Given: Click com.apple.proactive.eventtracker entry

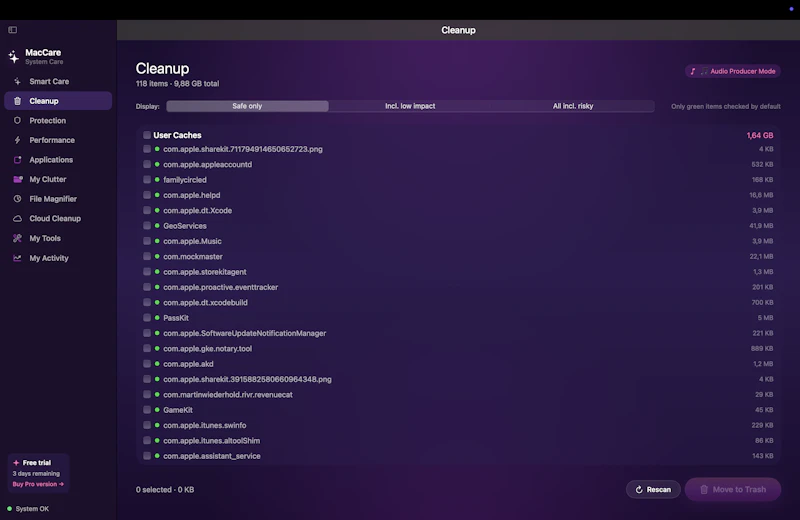Looking at the screenshot, I should click(x=220, y=287).
